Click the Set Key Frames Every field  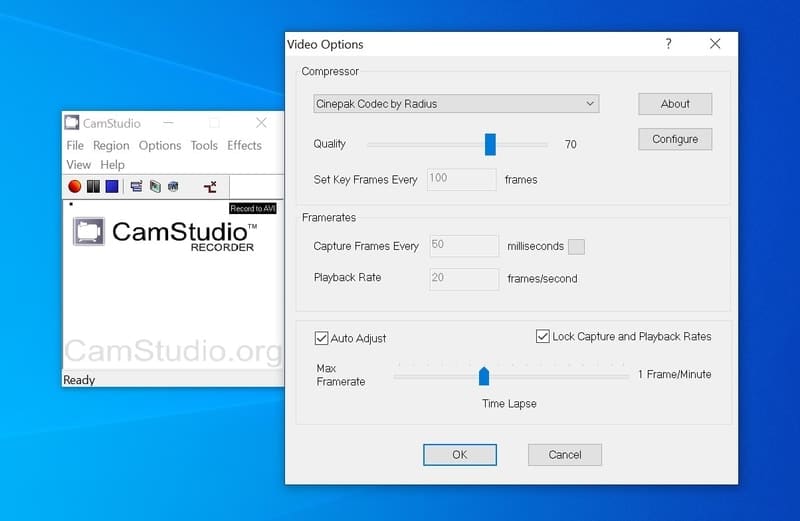[462, 180]
